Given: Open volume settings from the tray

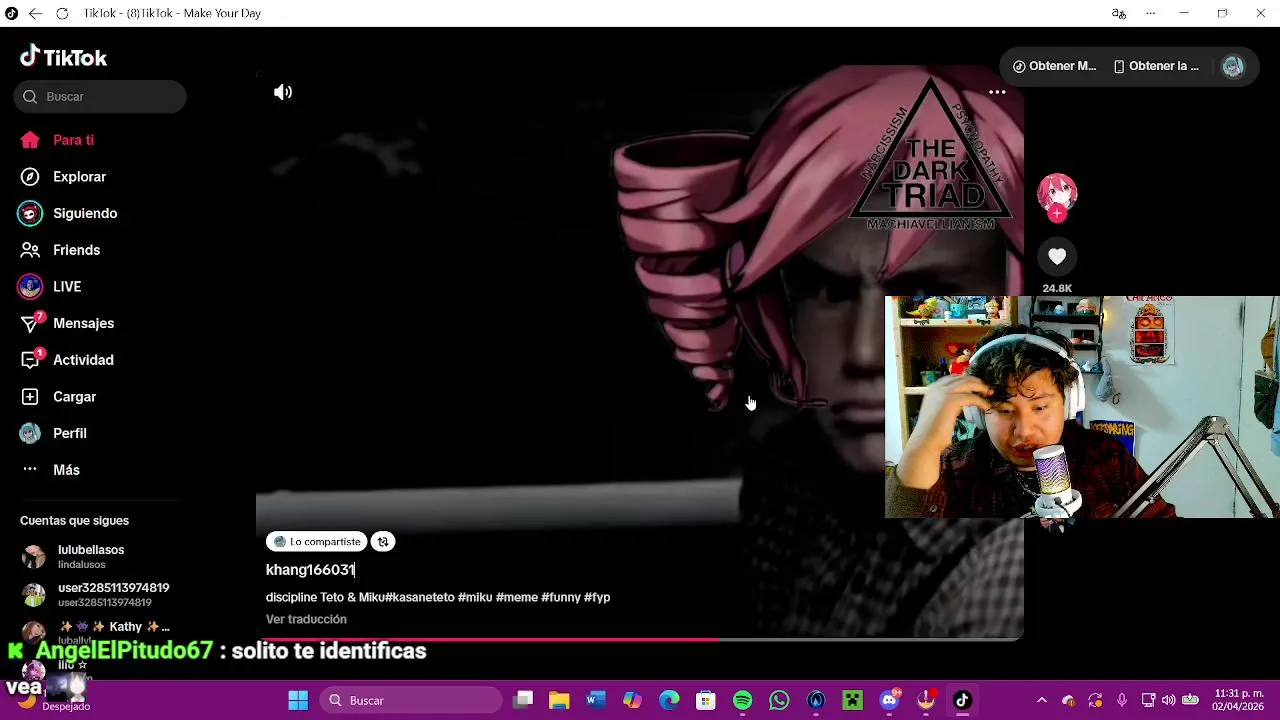Looking at the screenshot, I should [1168, 700].
